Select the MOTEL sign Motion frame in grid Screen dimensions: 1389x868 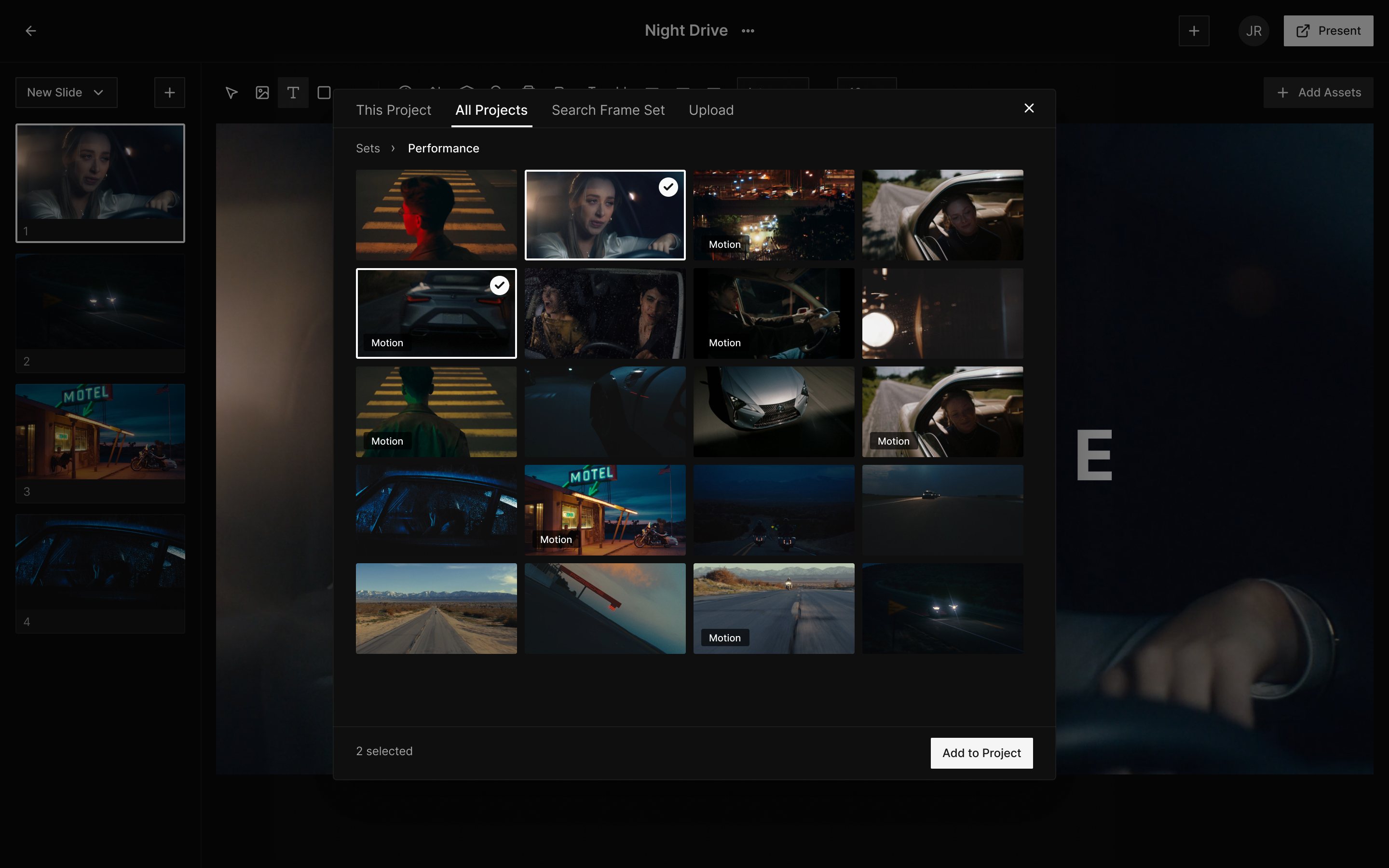605,510
